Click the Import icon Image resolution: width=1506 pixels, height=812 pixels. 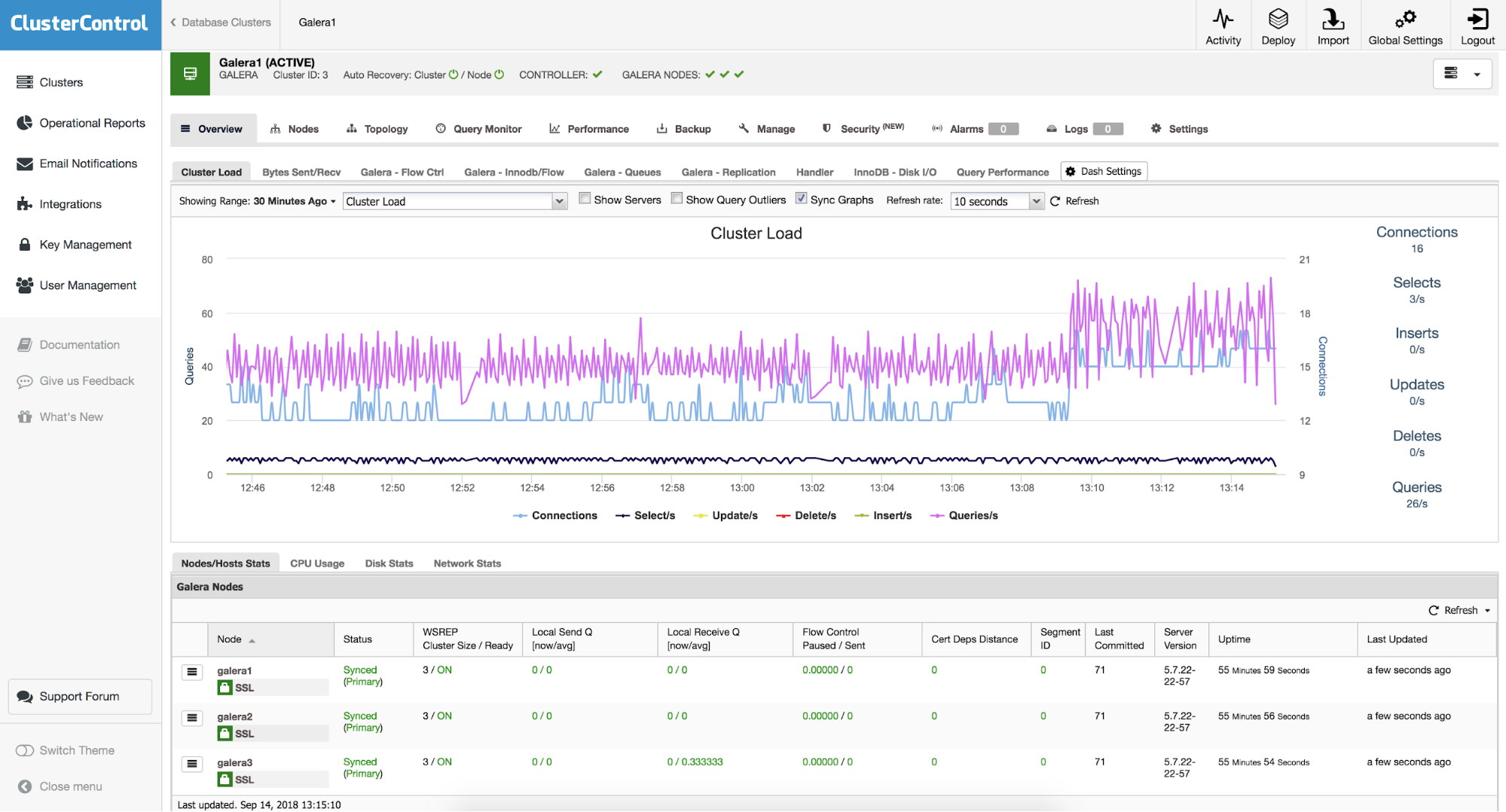pos(1333,19)
